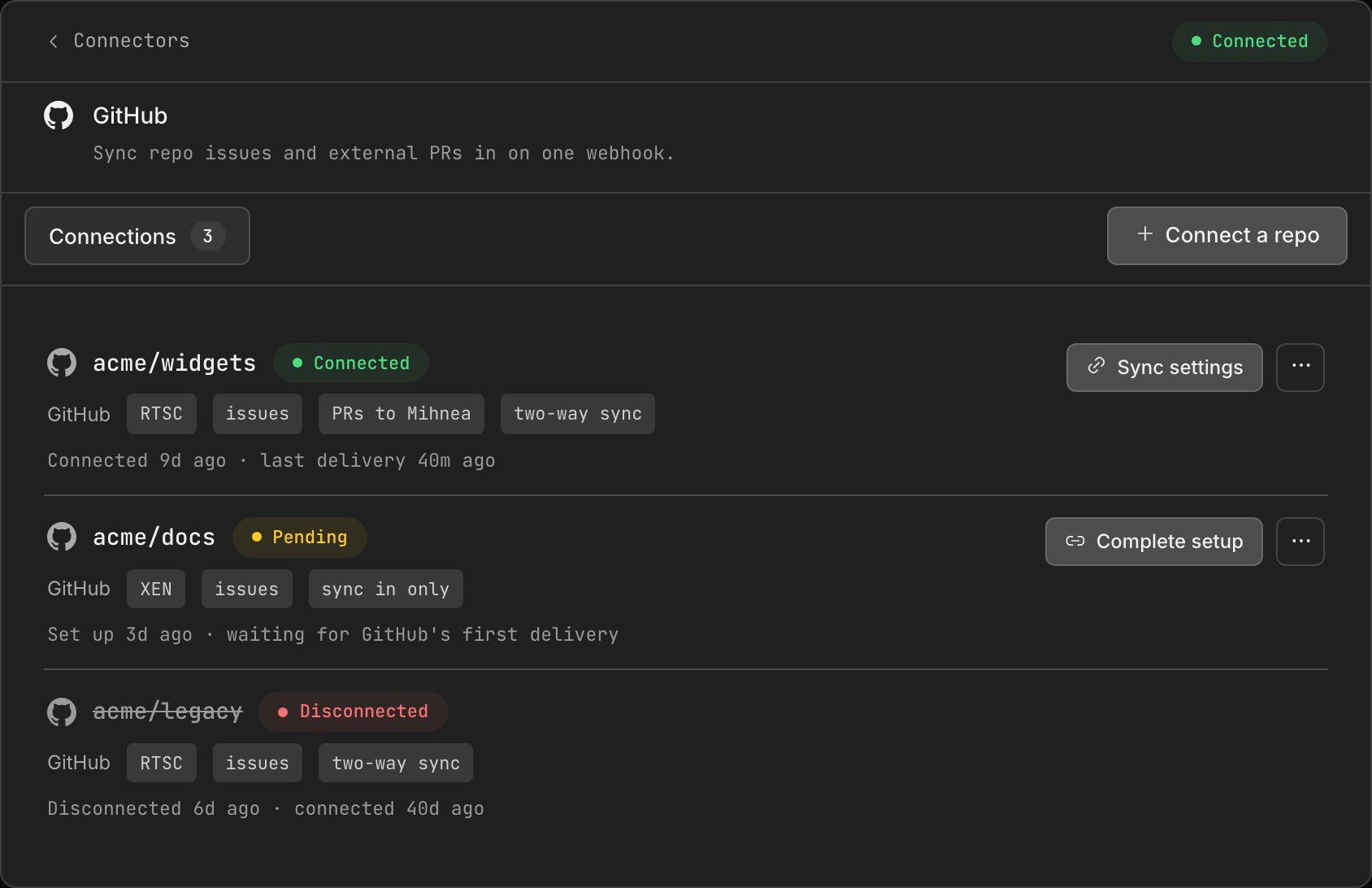Viewport: 1372px width, 888px height.
Task: Open the Connectors breadcrumb link
Action: (x=132, y=41)
